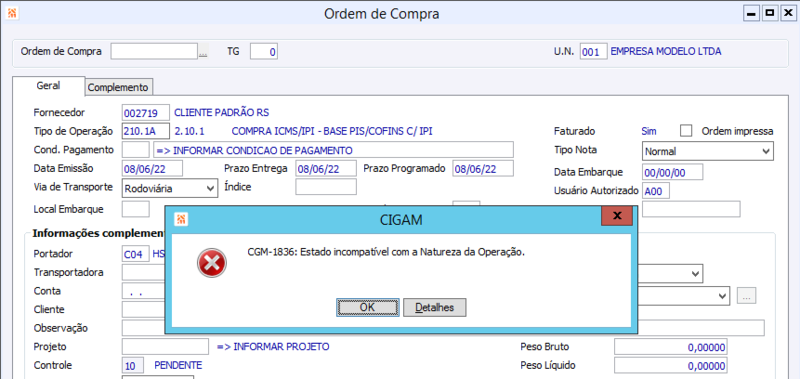Click the Peso Líquido value field
Image resolution: width=800 pixels, height=379 pixels.
(670, 365)
